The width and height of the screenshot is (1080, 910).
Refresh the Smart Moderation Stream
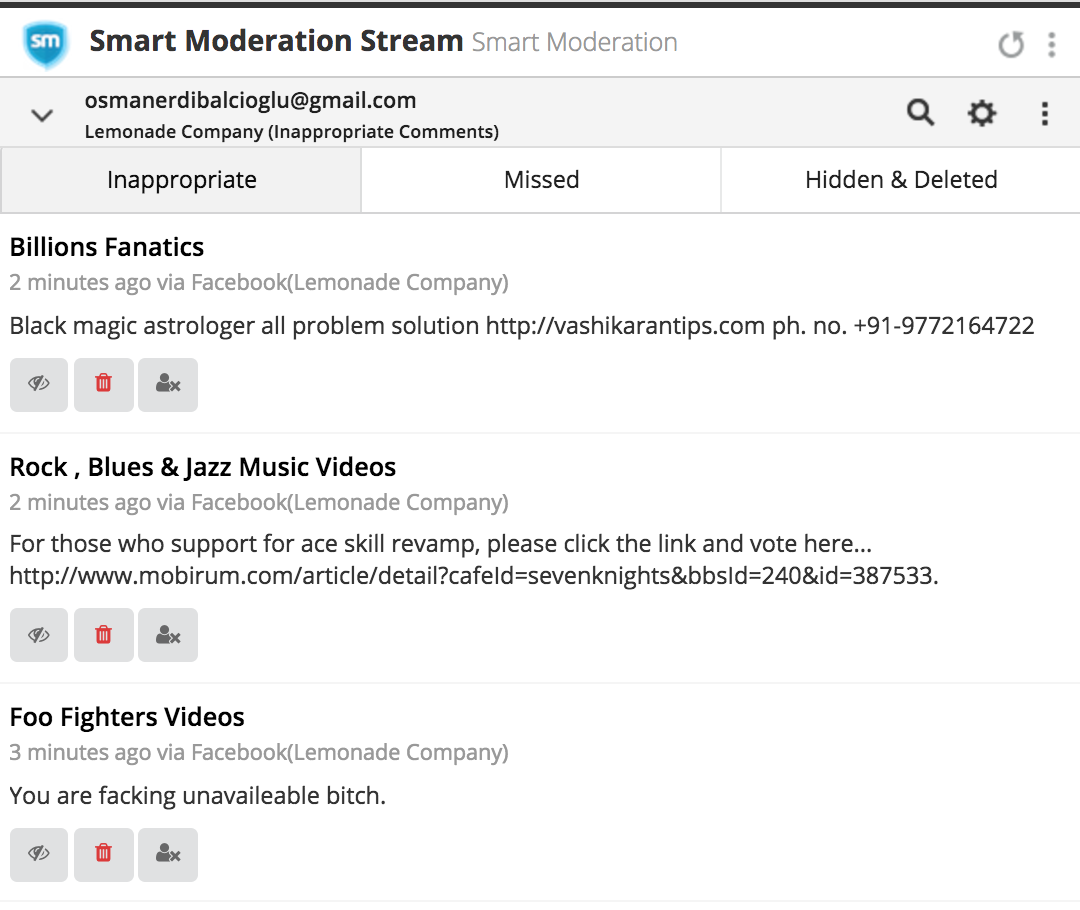tap(1011, 45)
